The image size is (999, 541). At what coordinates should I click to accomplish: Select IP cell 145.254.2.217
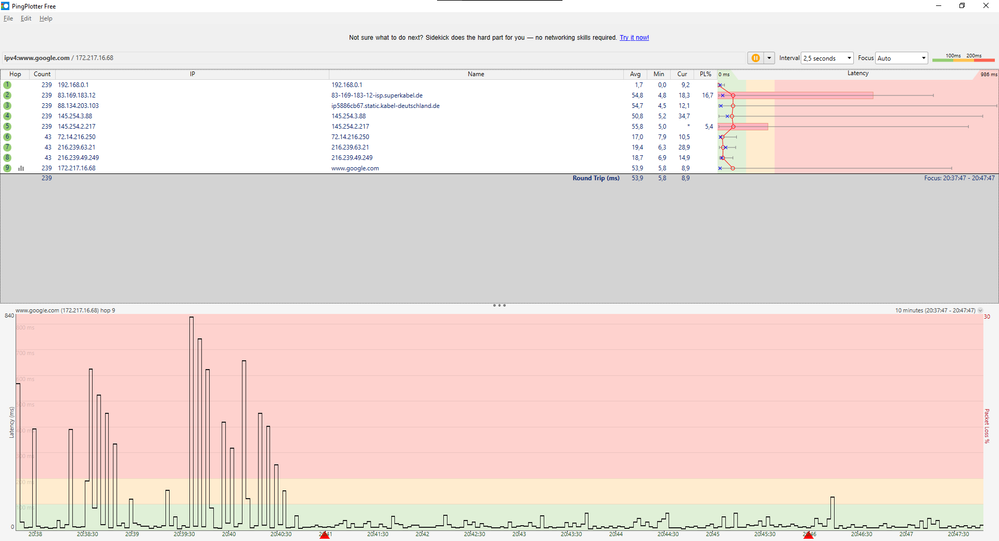(76, 126)
